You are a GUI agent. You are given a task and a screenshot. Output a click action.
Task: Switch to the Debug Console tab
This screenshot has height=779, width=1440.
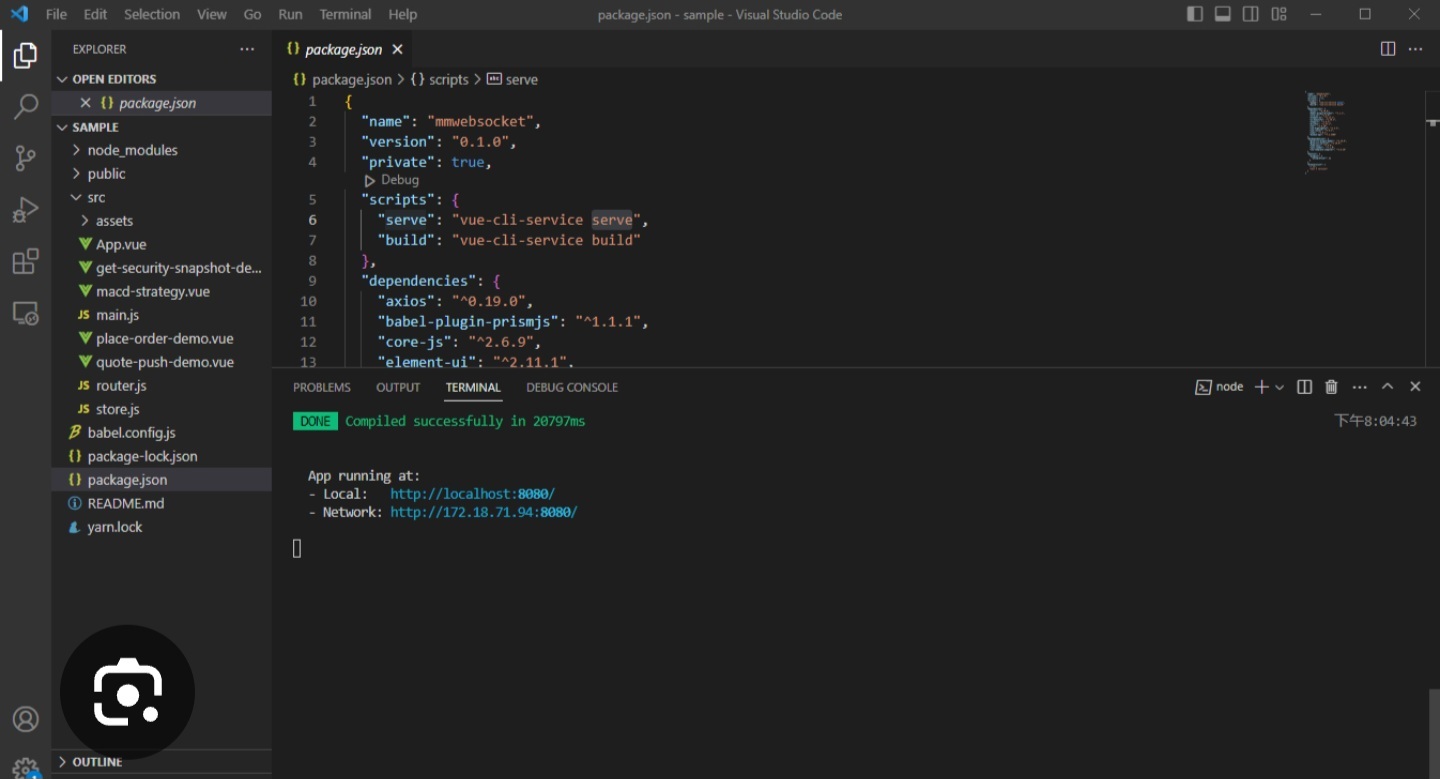(572, 387)
